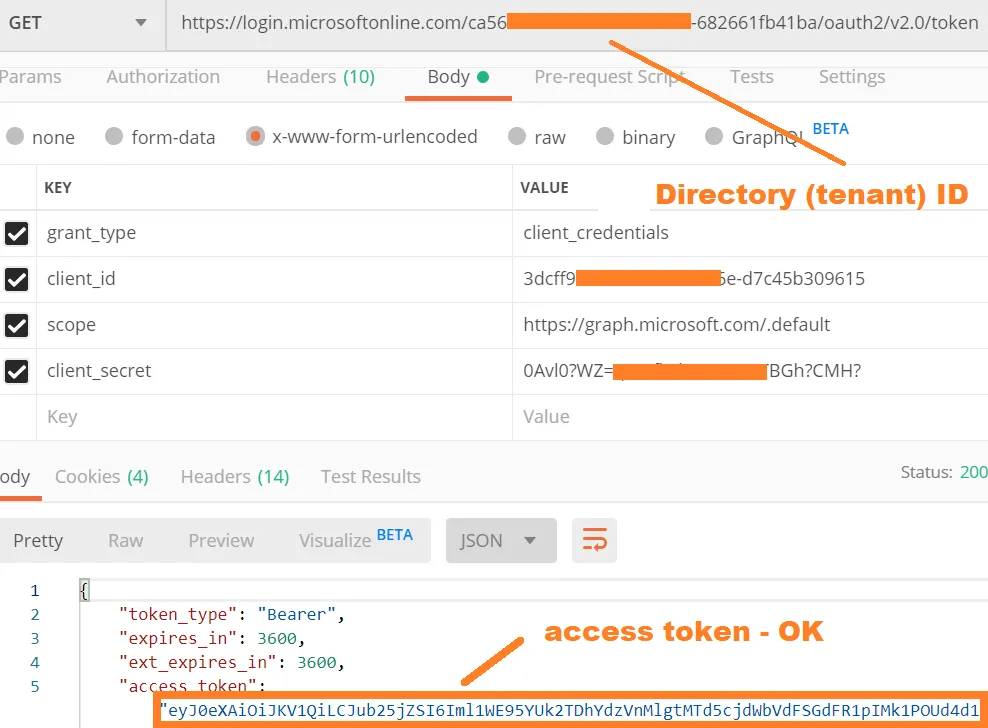988x728 pixels.
Task: Open the JSON format dropdown
Action: click(x=501, y=541)
